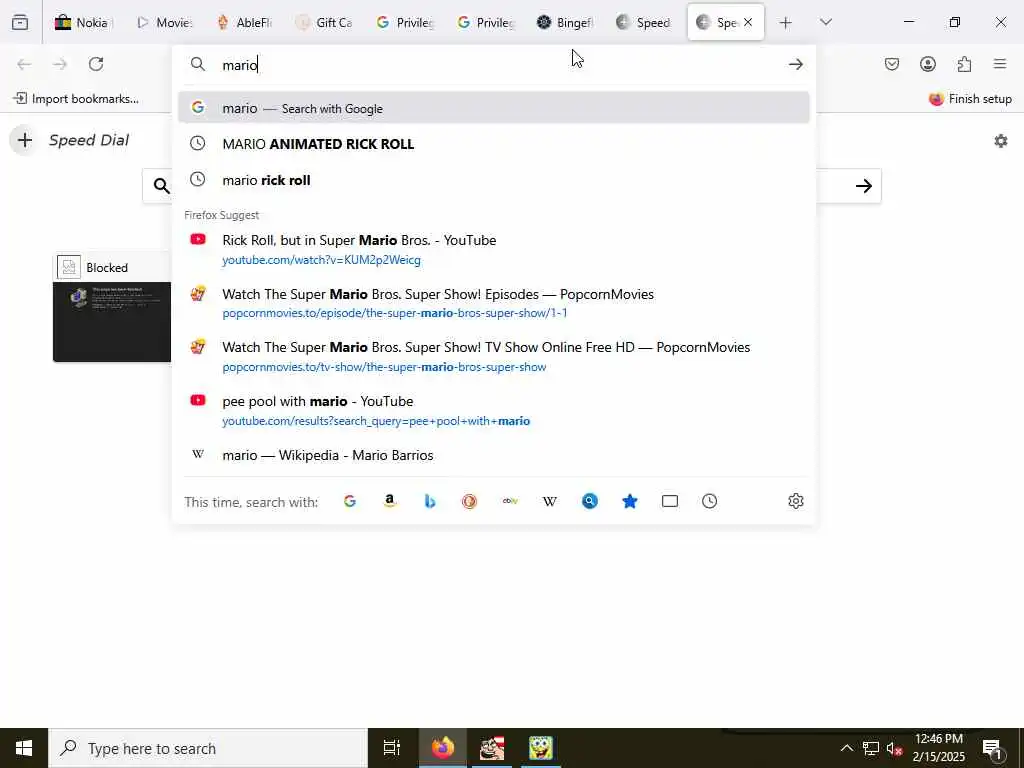This screenshot has width=1024, height=768.
Task: Open 'Rick Roll, but in Super Mario Bros.' YouTube result
Action: [x=494, y=249]
